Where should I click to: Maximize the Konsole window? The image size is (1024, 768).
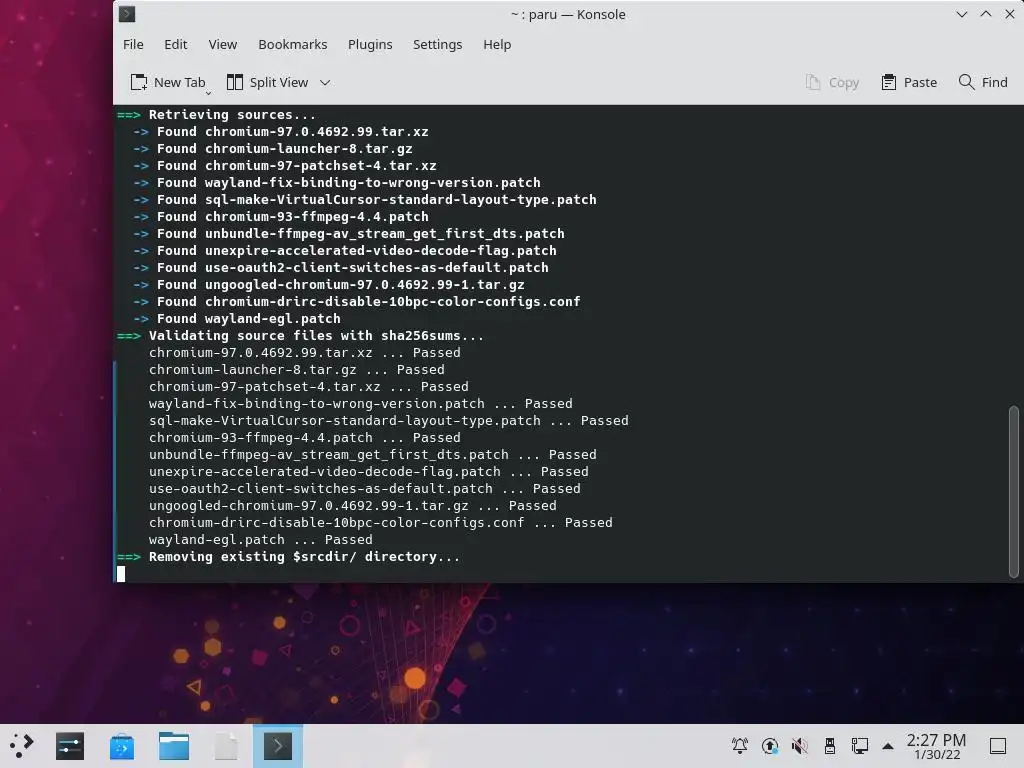[x=985, y=14]
